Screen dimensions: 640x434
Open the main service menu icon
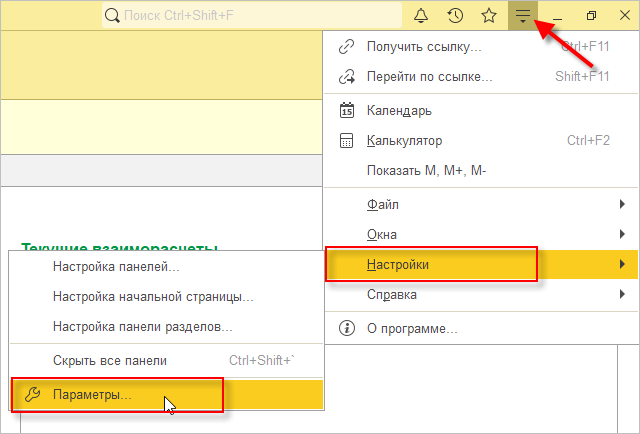522,16
